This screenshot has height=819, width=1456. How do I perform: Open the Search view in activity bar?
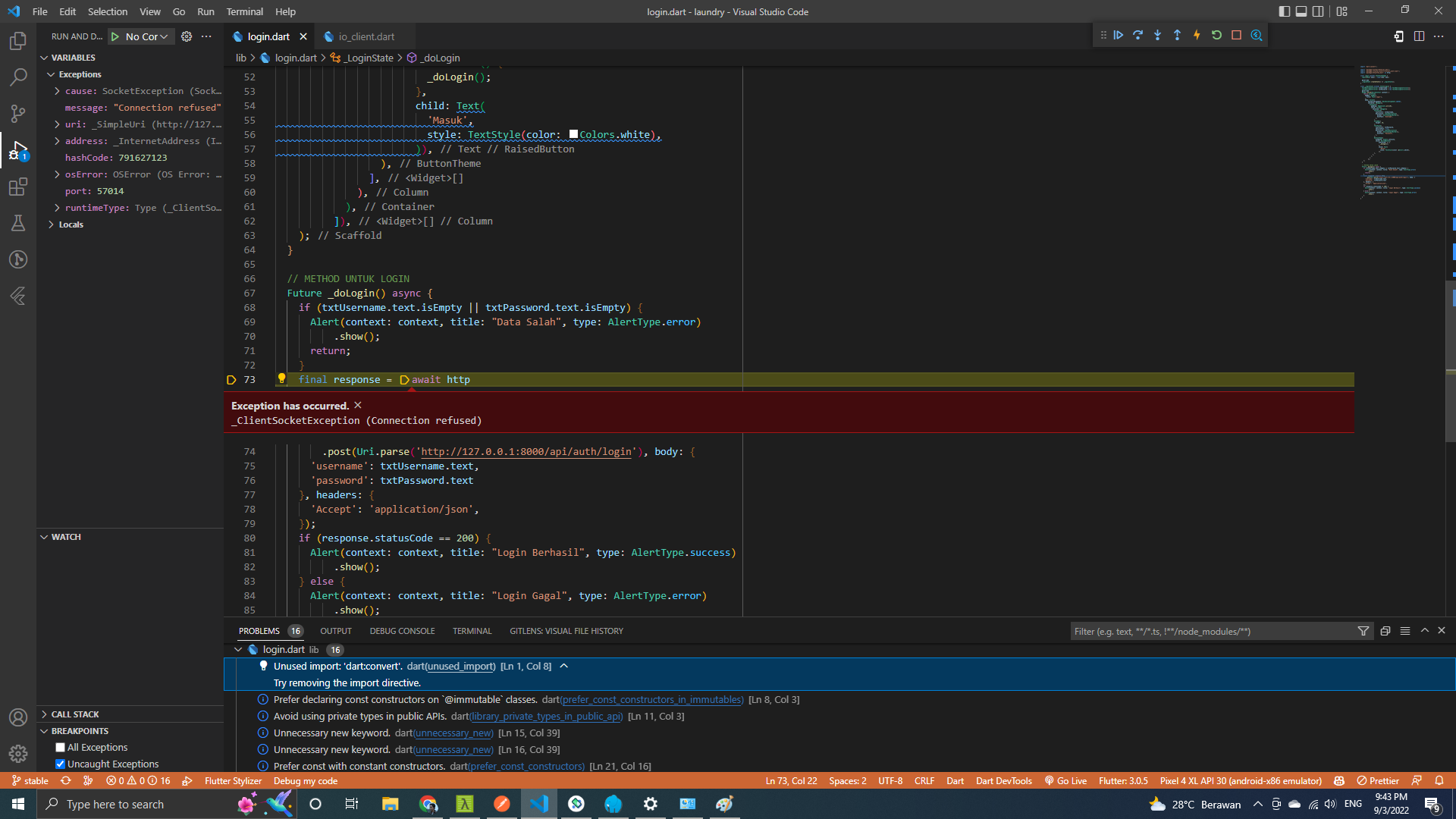click(x=18, y=77)
